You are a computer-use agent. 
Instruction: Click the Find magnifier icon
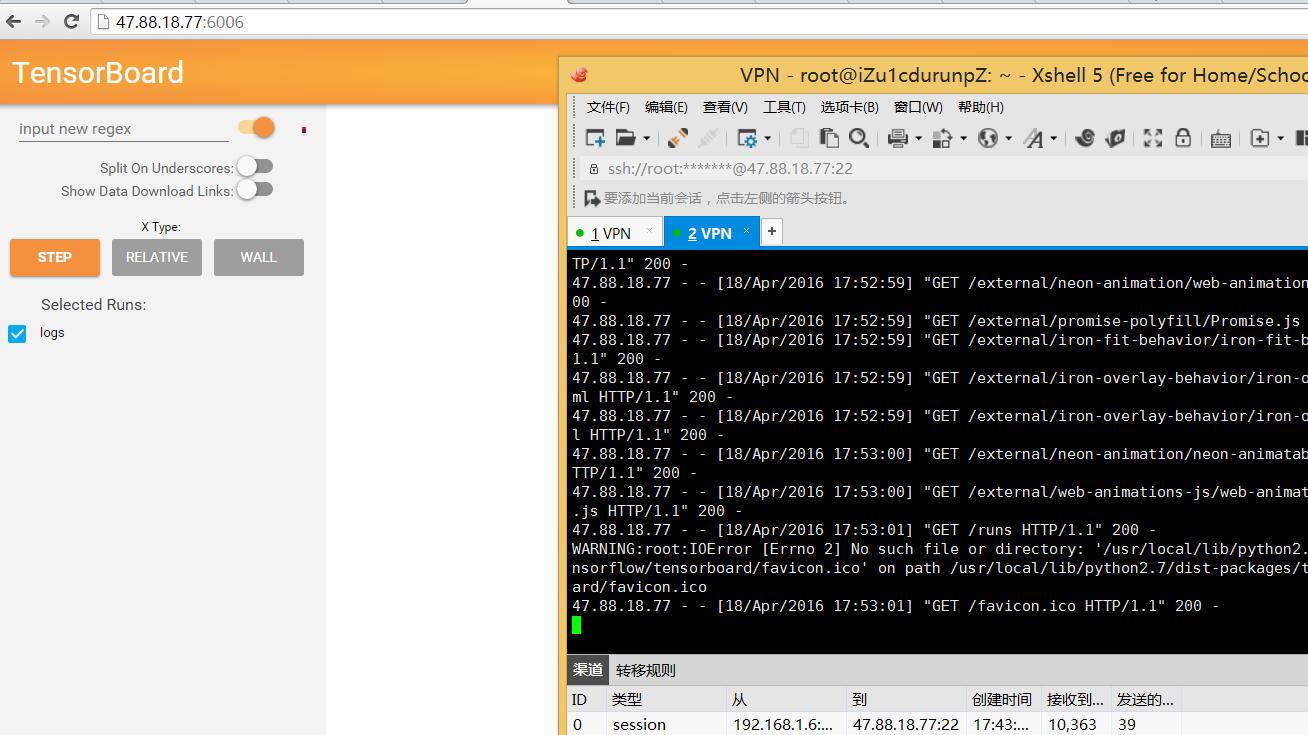tap(858, 138)
